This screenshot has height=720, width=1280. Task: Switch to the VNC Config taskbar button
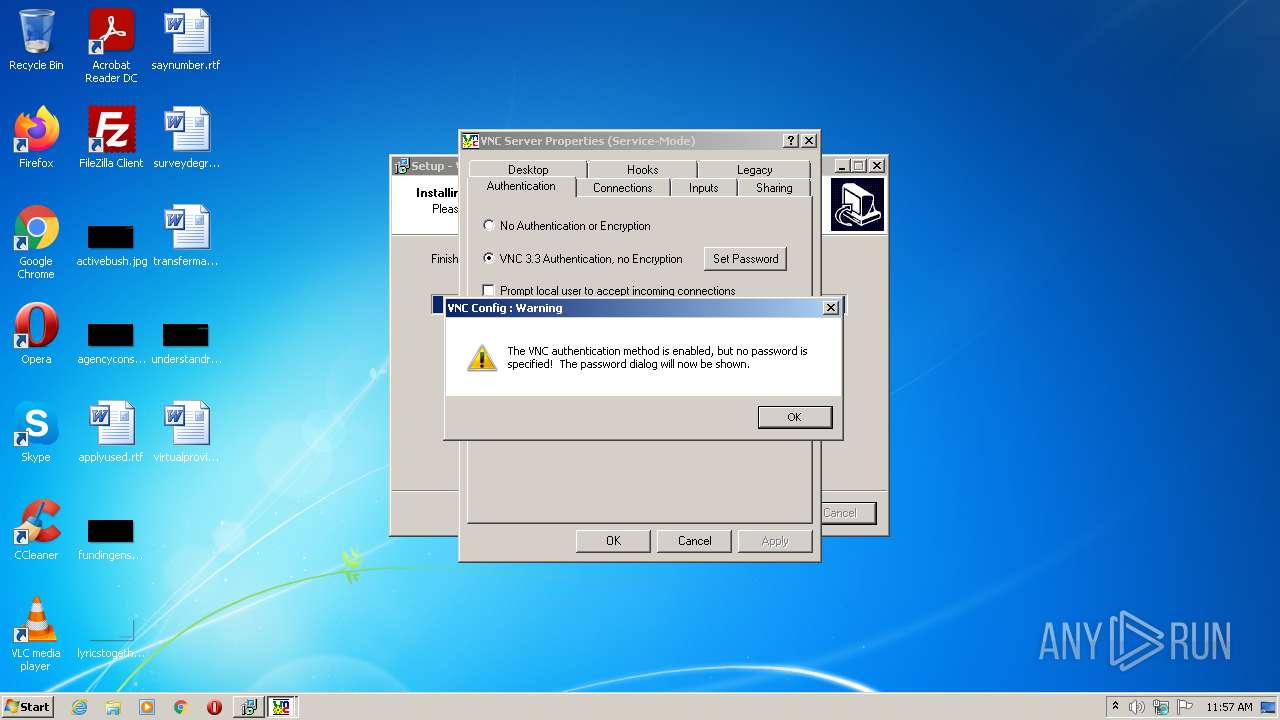(x=282, y=707)
